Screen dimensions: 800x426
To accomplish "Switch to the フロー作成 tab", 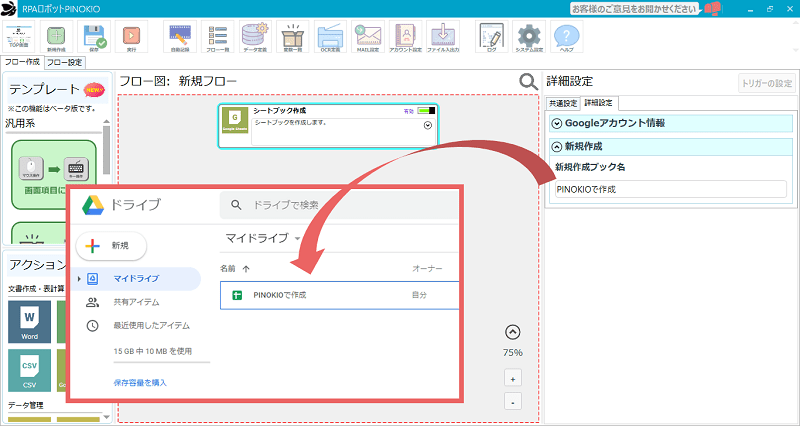I will (x=22, y=62).
